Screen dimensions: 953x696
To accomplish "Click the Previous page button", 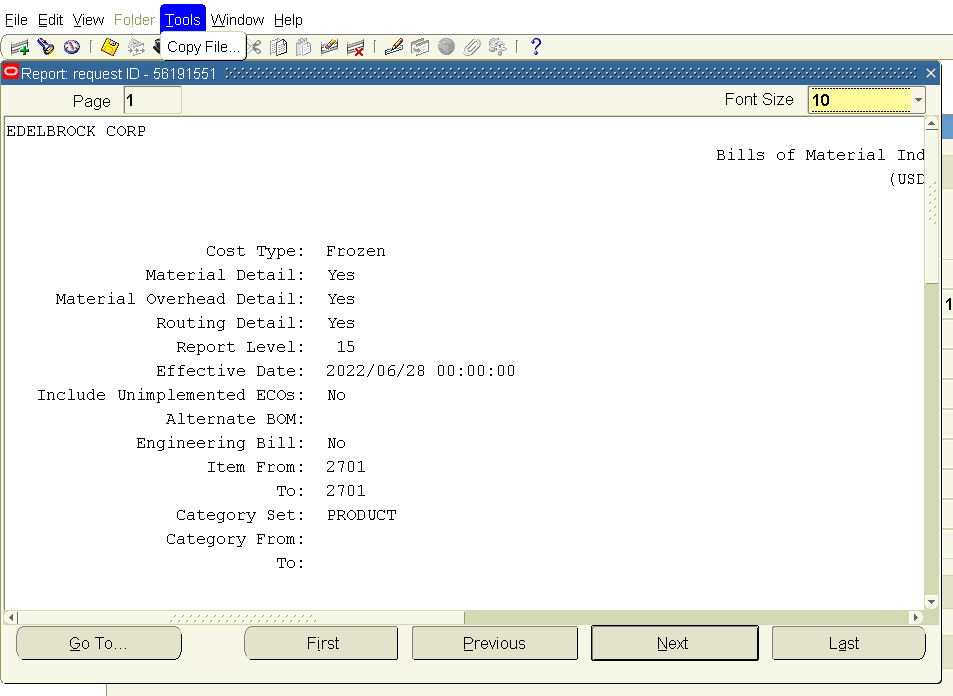I will (495, 643).
